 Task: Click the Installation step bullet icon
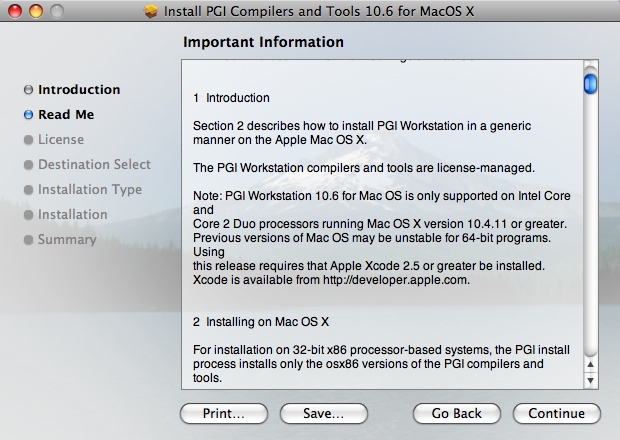tap(28, 215)
